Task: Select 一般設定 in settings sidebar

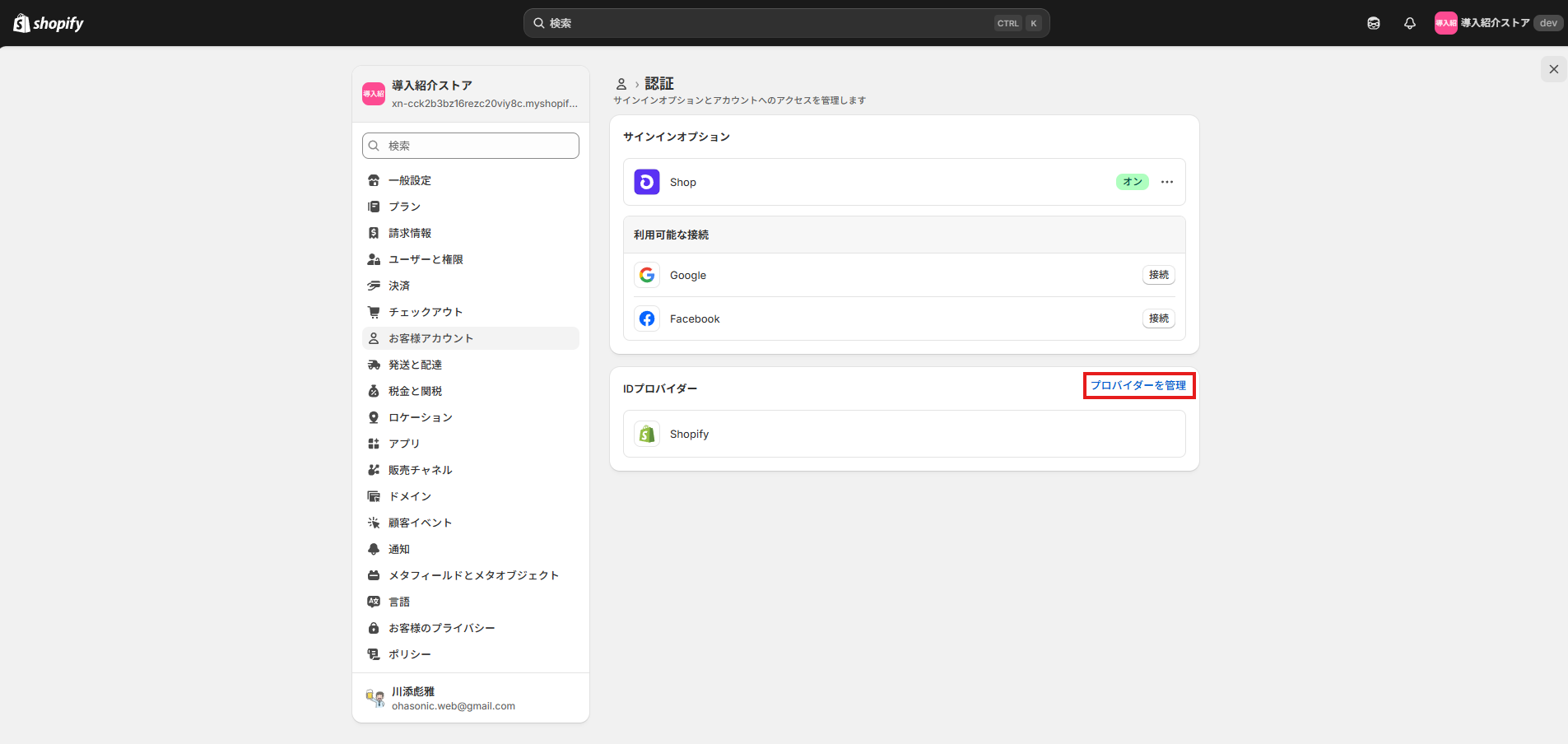Action: point(410,180)
